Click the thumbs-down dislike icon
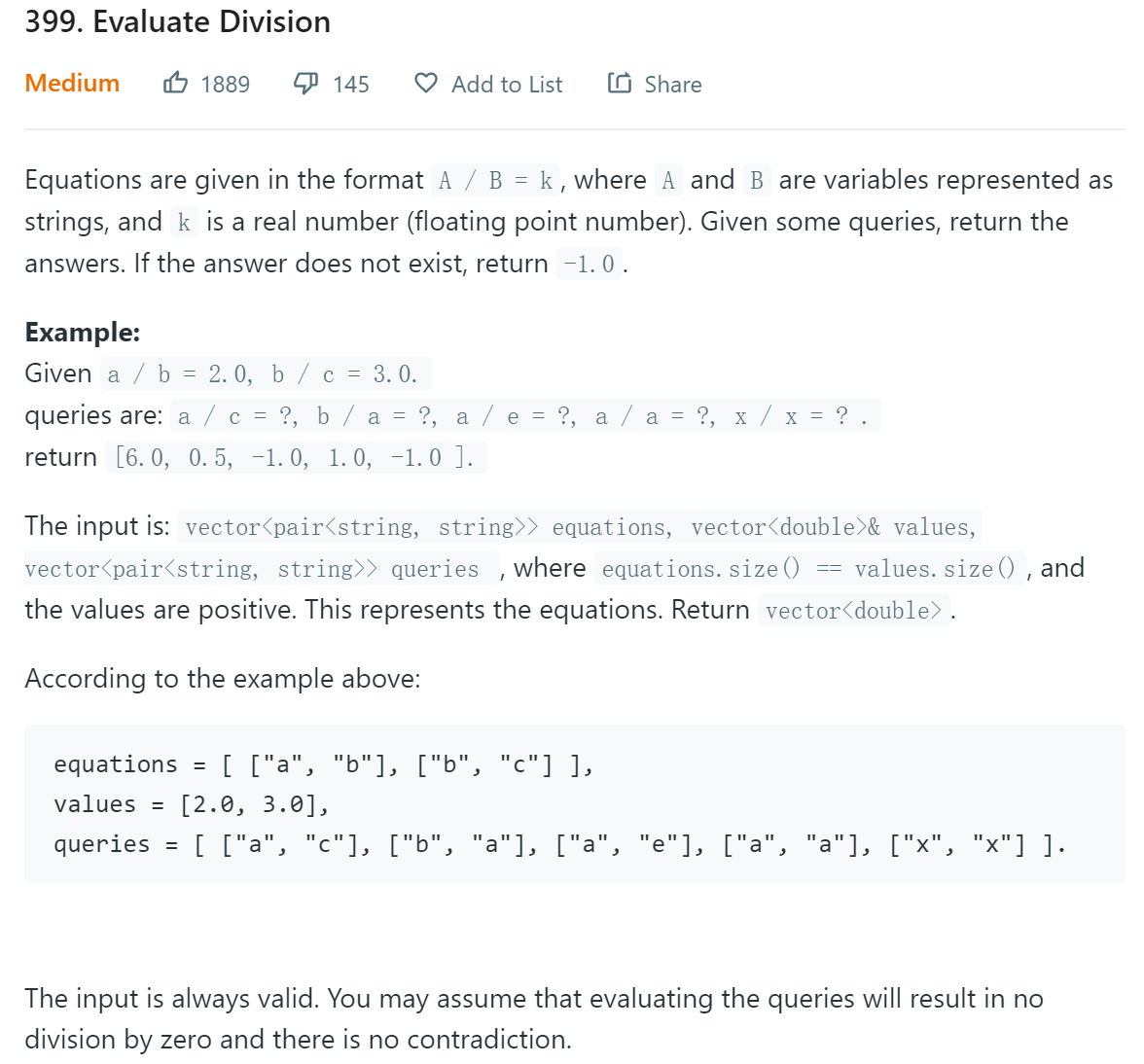This screenshot has height=1064, width=1144. pos(305,83)
